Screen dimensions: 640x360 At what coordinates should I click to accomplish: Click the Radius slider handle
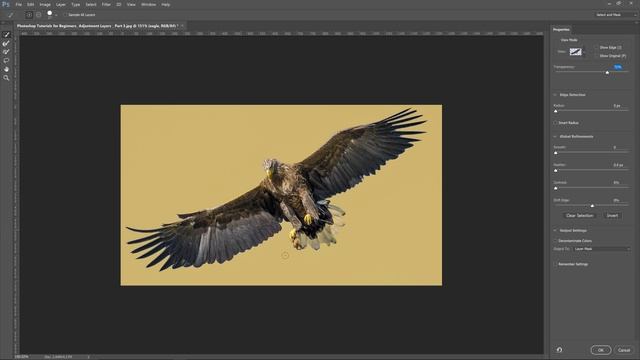coord(556,111)
